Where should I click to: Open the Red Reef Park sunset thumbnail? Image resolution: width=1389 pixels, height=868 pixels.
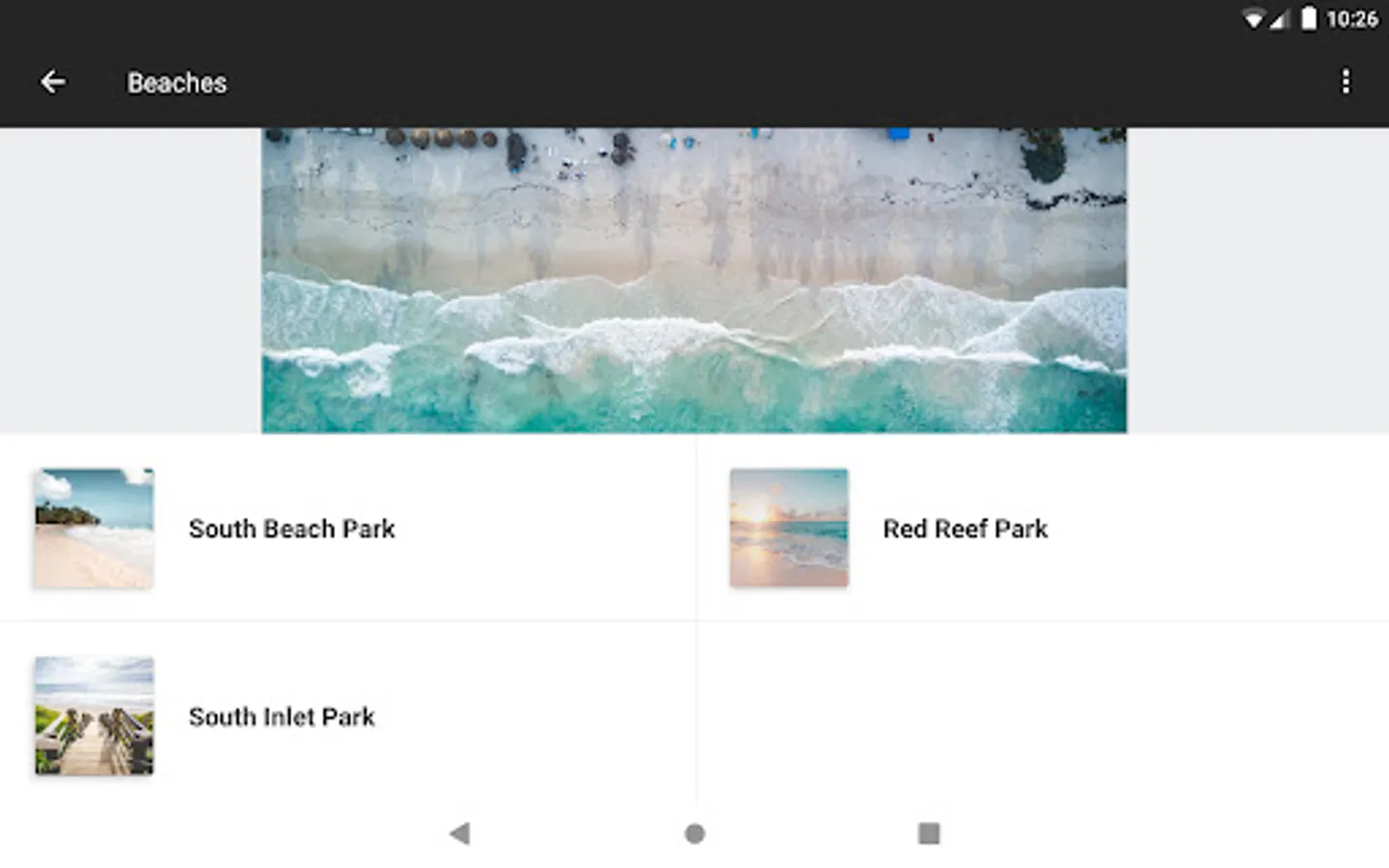(x=789, y=529)
